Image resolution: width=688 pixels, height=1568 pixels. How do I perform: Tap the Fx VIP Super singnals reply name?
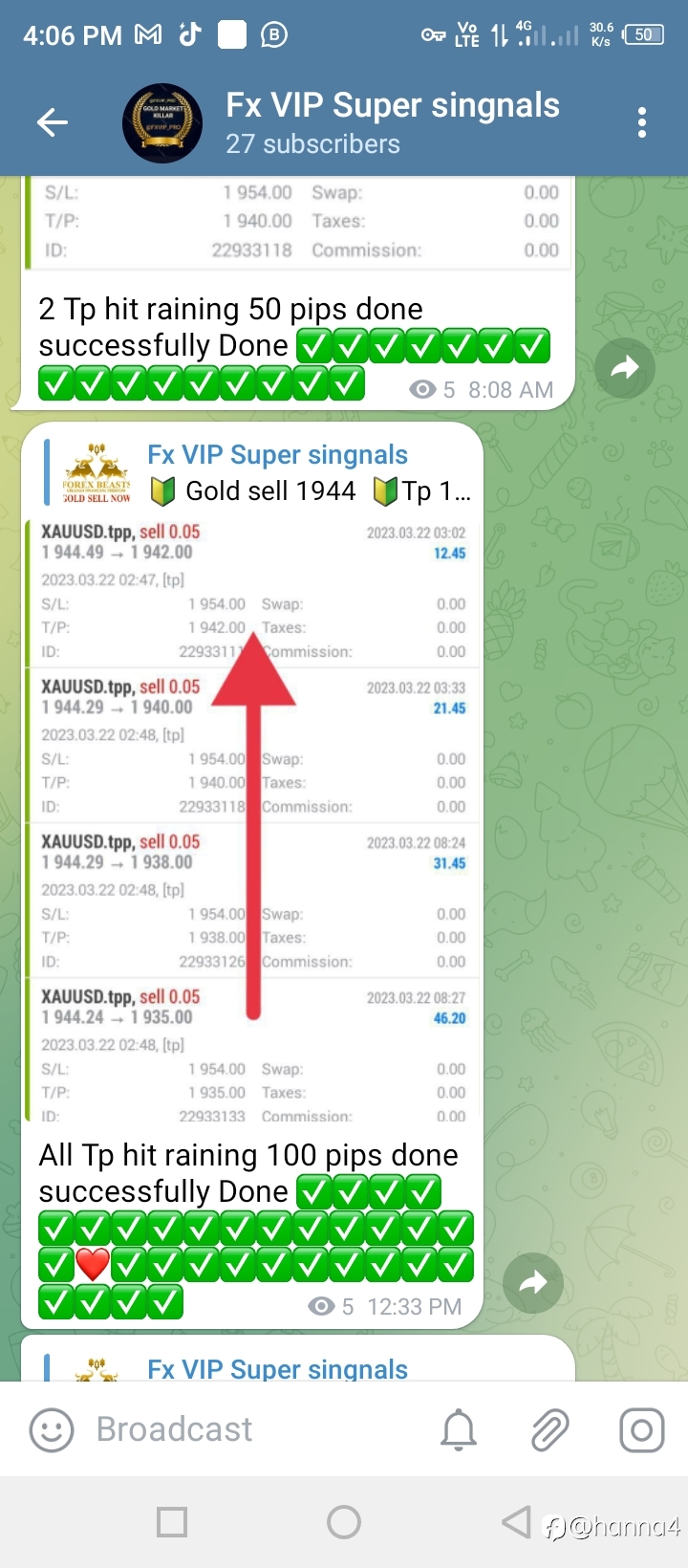point(277,455)
